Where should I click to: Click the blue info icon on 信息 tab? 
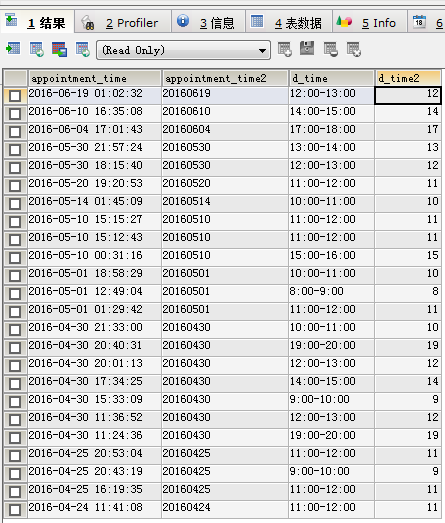click(x=182, y=21)
